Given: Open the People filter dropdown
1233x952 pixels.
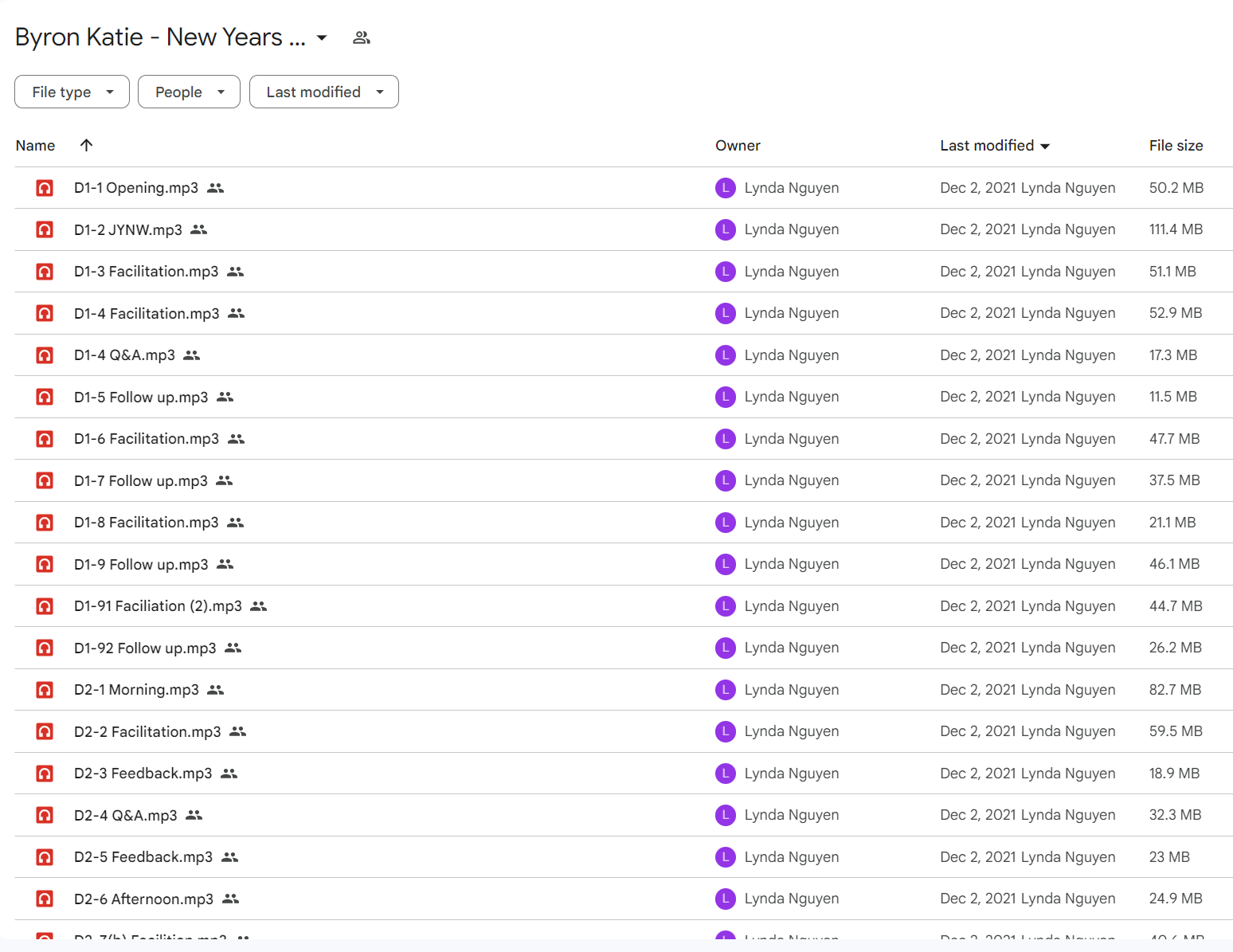Looking at the screenshot, I should pos(189,92).
